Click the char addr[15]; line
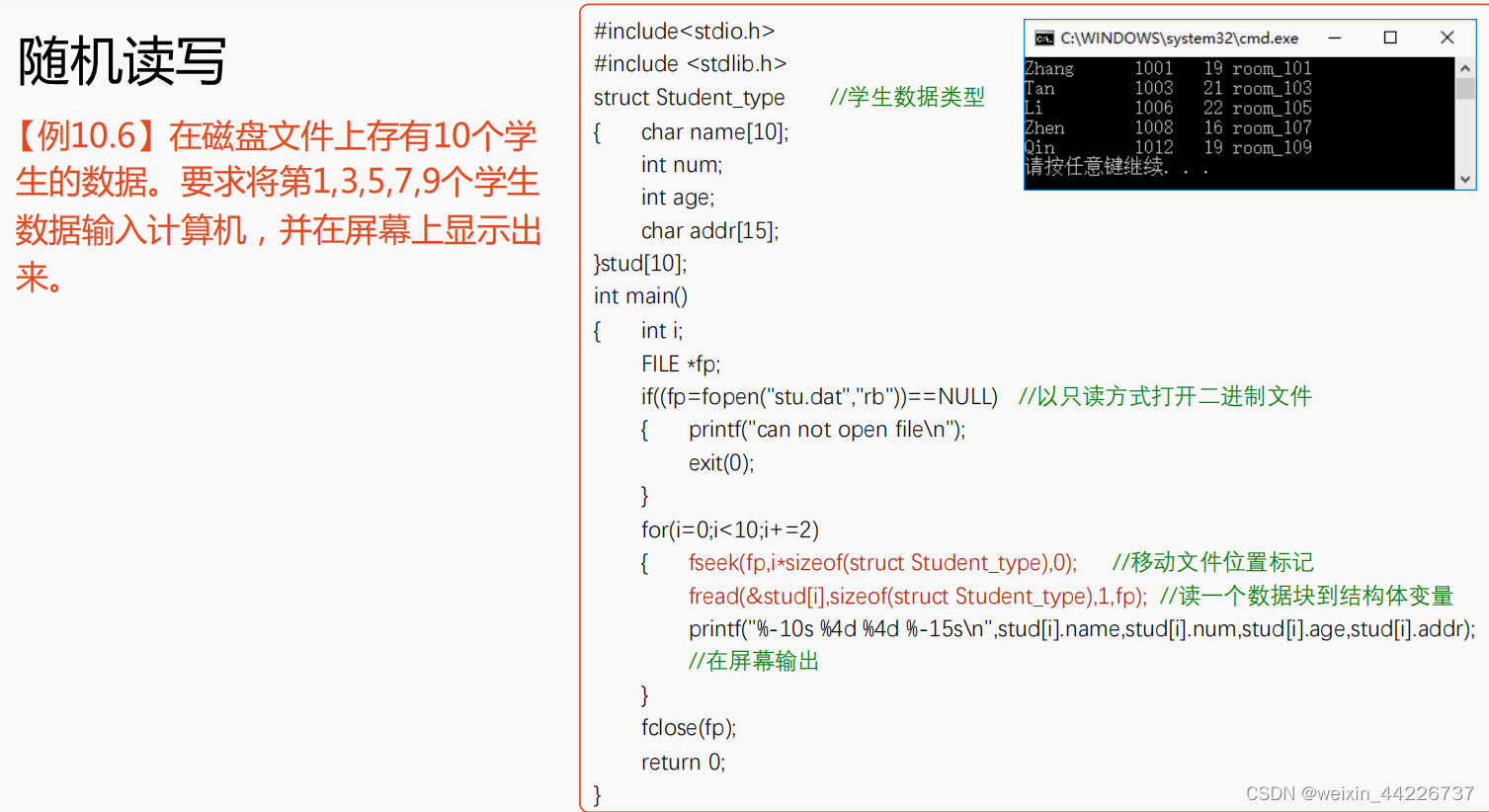The image size is (1489, 812). (x=709, y=231)
